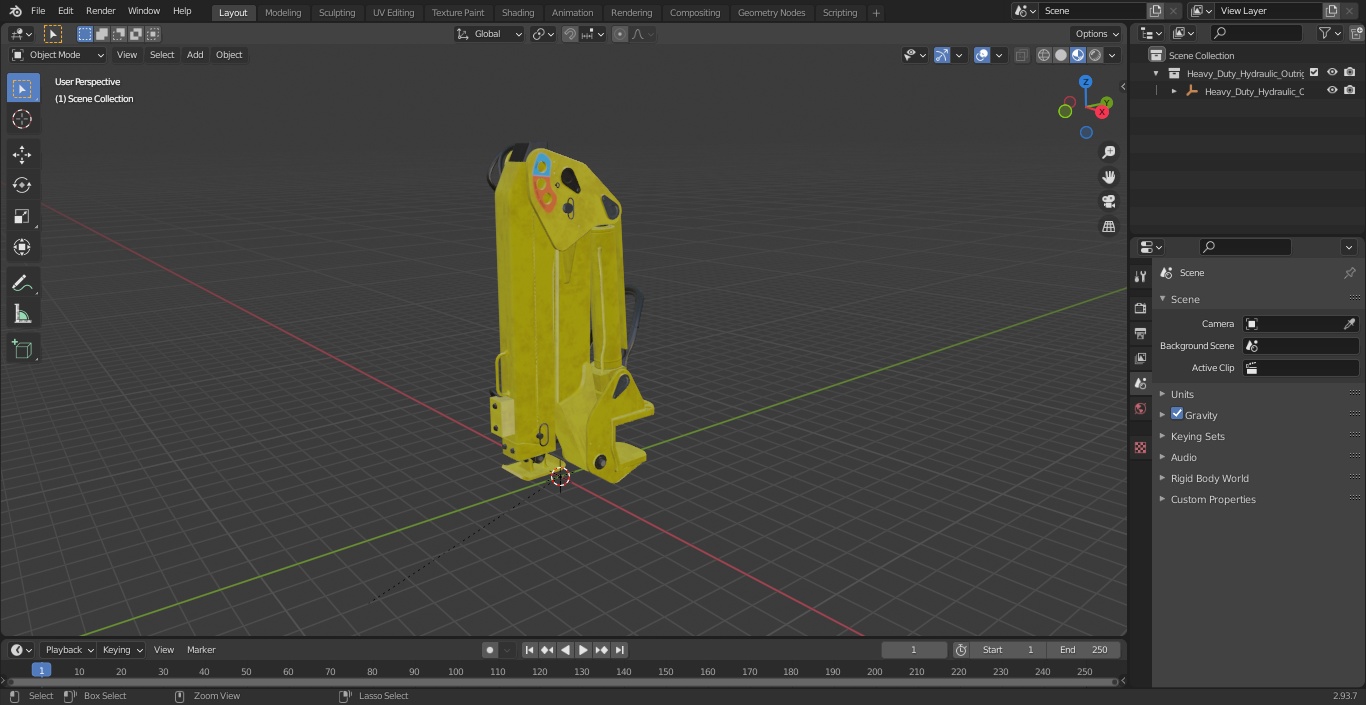This screenshot has height=705, width=1366.
Task: Switch to the UV Editing workspace tab
Action: pos(393,12)
